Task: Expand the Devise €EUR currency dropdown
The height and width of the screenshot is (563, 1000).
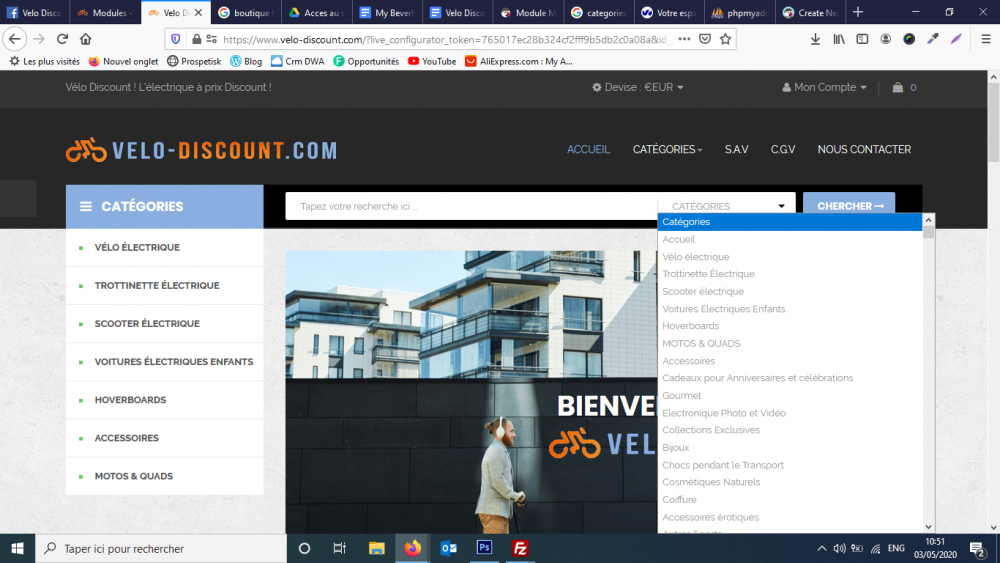Action: [x=637, y=87]
